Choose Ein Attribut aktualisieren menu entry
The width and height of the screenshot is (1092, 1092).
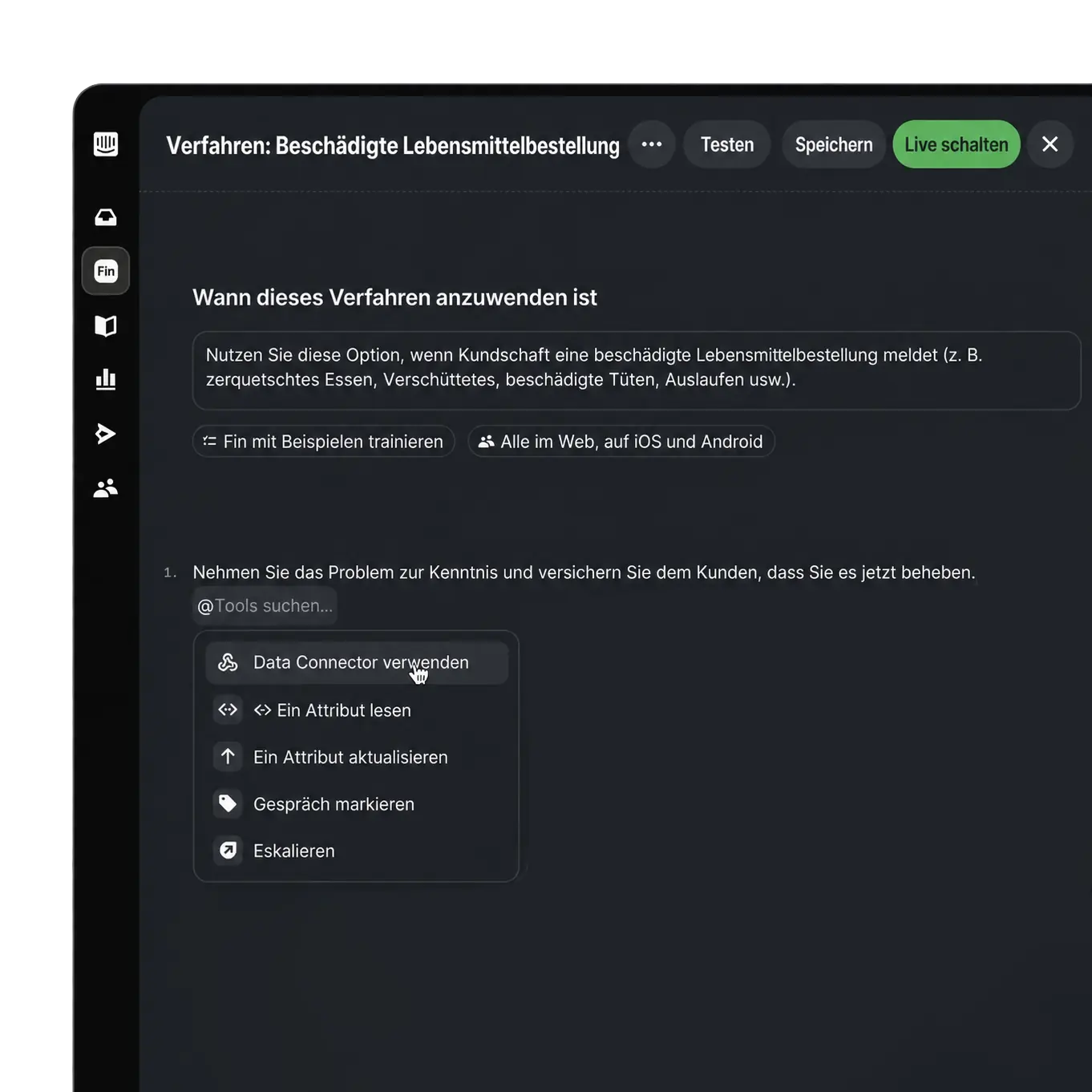pyautogui.click(x=357, y=757)
